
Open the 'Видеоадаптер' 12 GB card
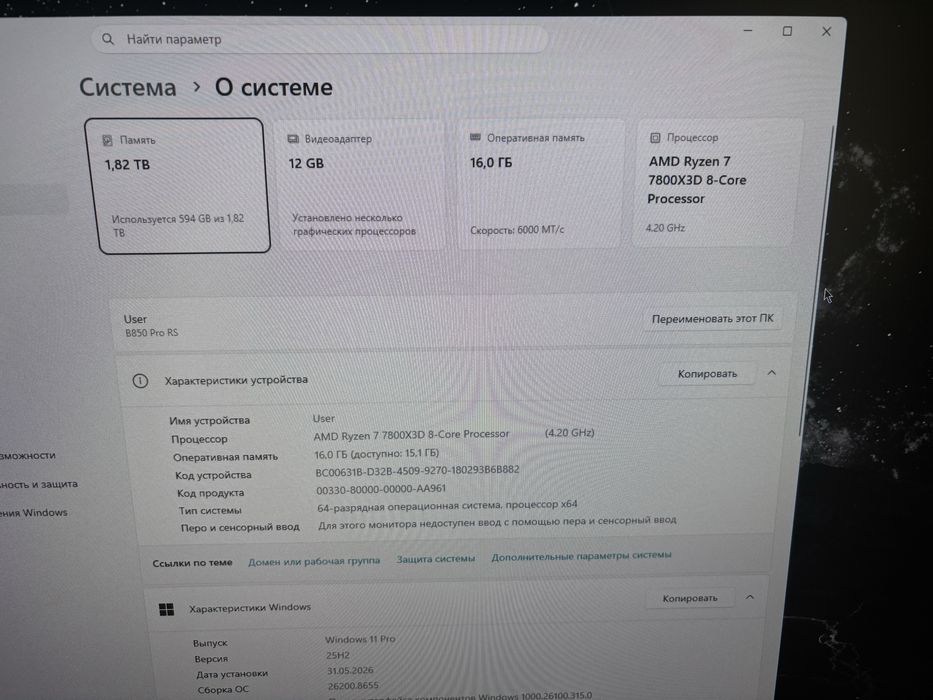click(x=359, y=185)
